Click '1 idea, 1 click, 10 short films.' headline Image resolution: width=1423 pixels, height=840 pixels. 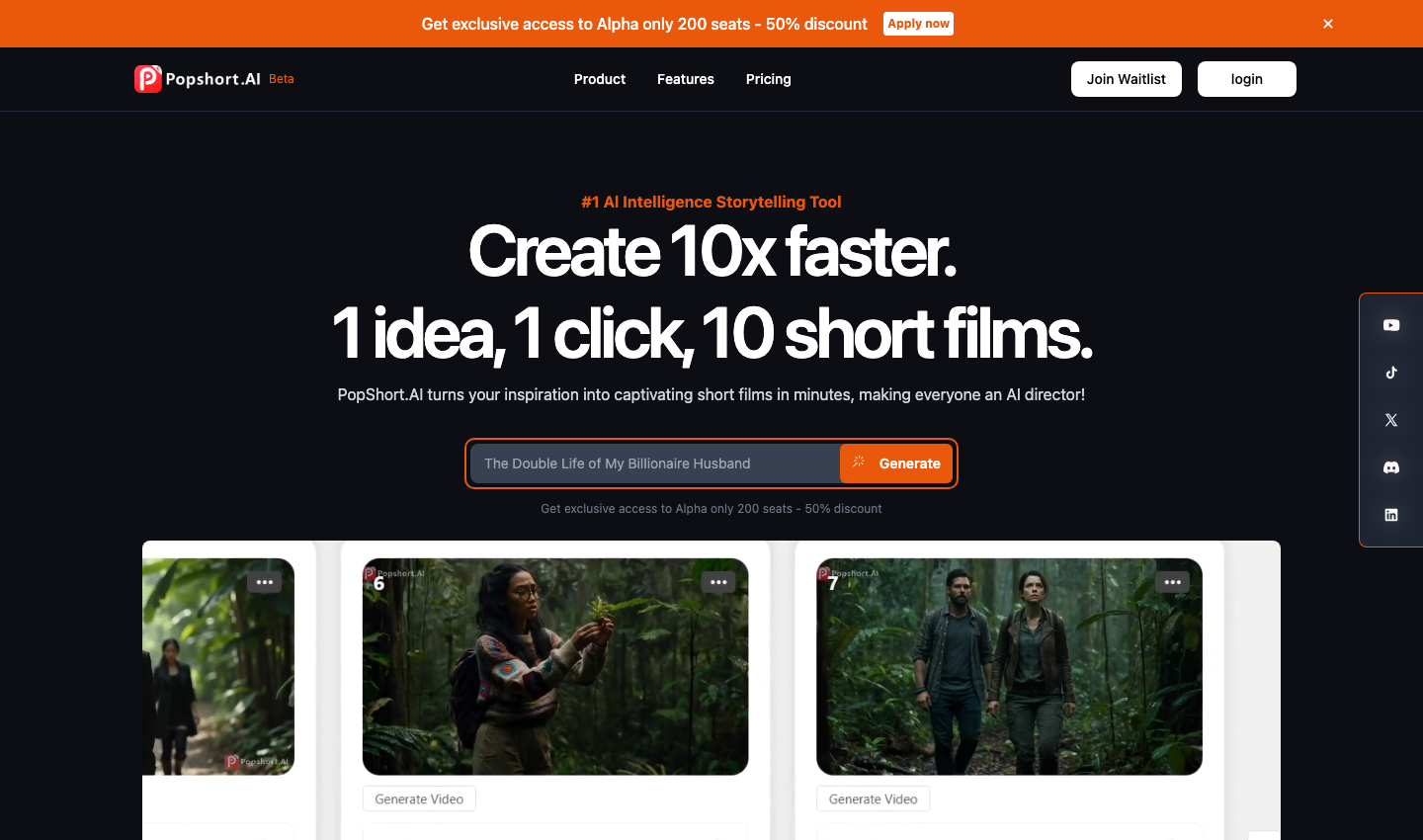point(711,333)
